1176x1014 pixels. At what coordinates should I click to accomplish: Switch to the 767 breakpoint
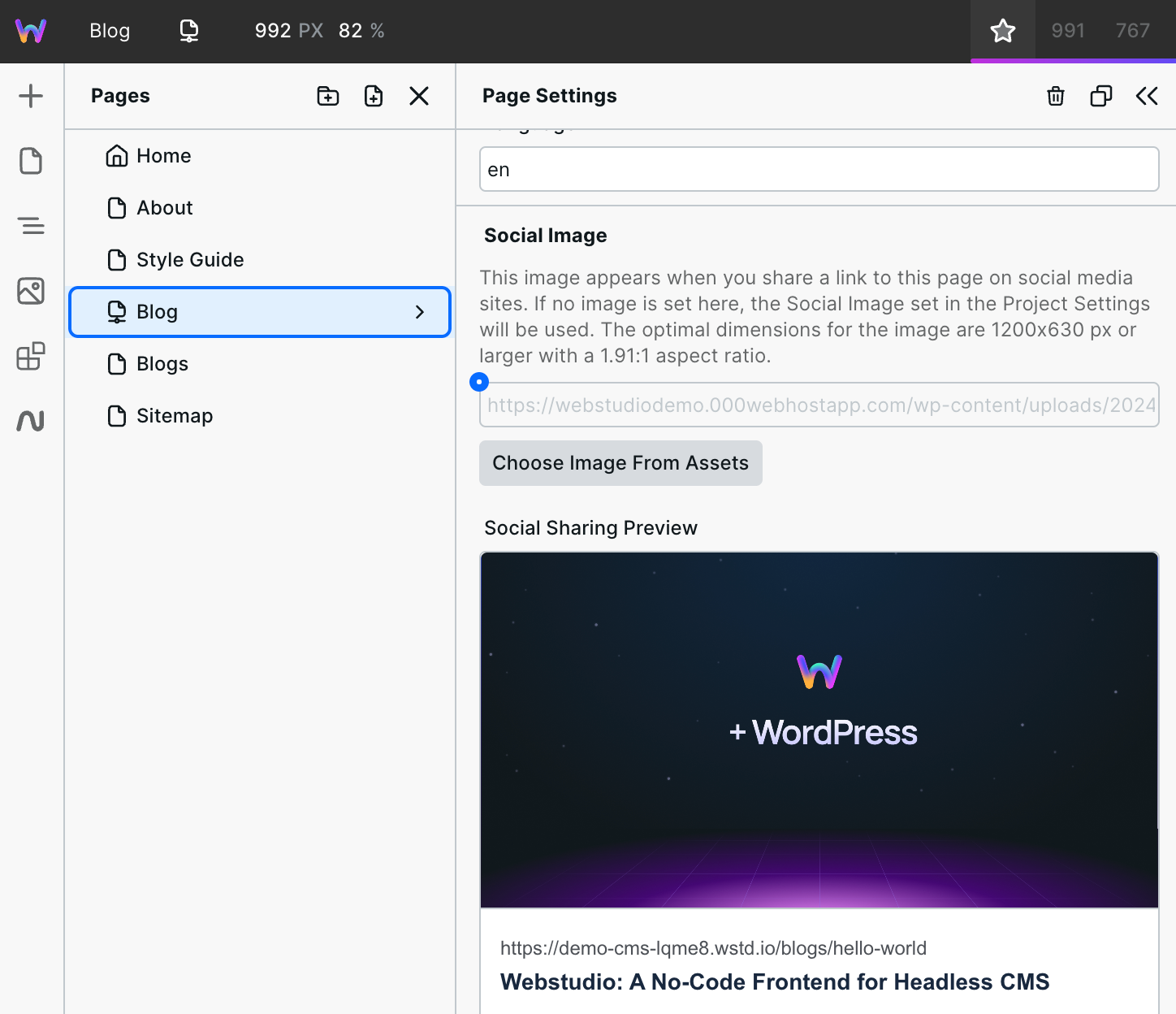tap(1132, 30)
